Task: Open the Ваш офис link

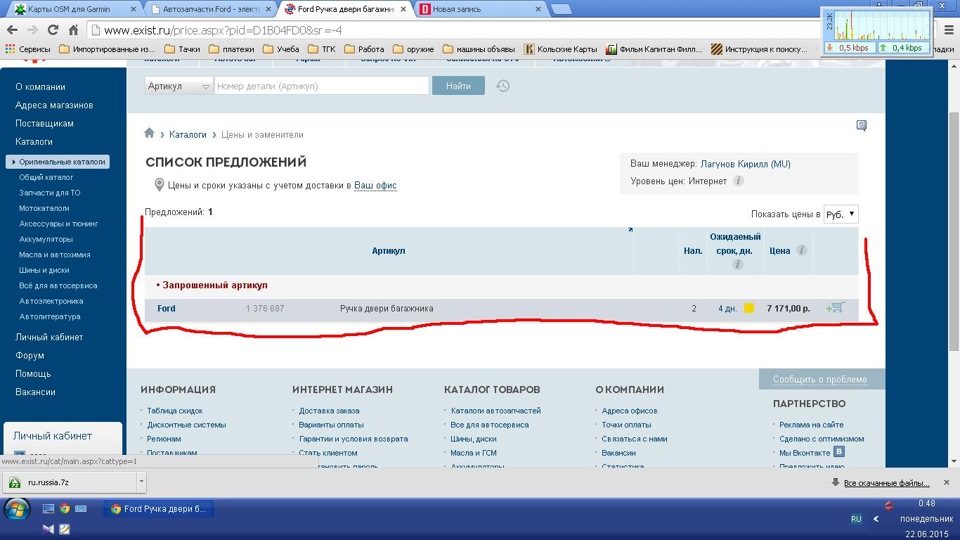Action: click(375, 185)
